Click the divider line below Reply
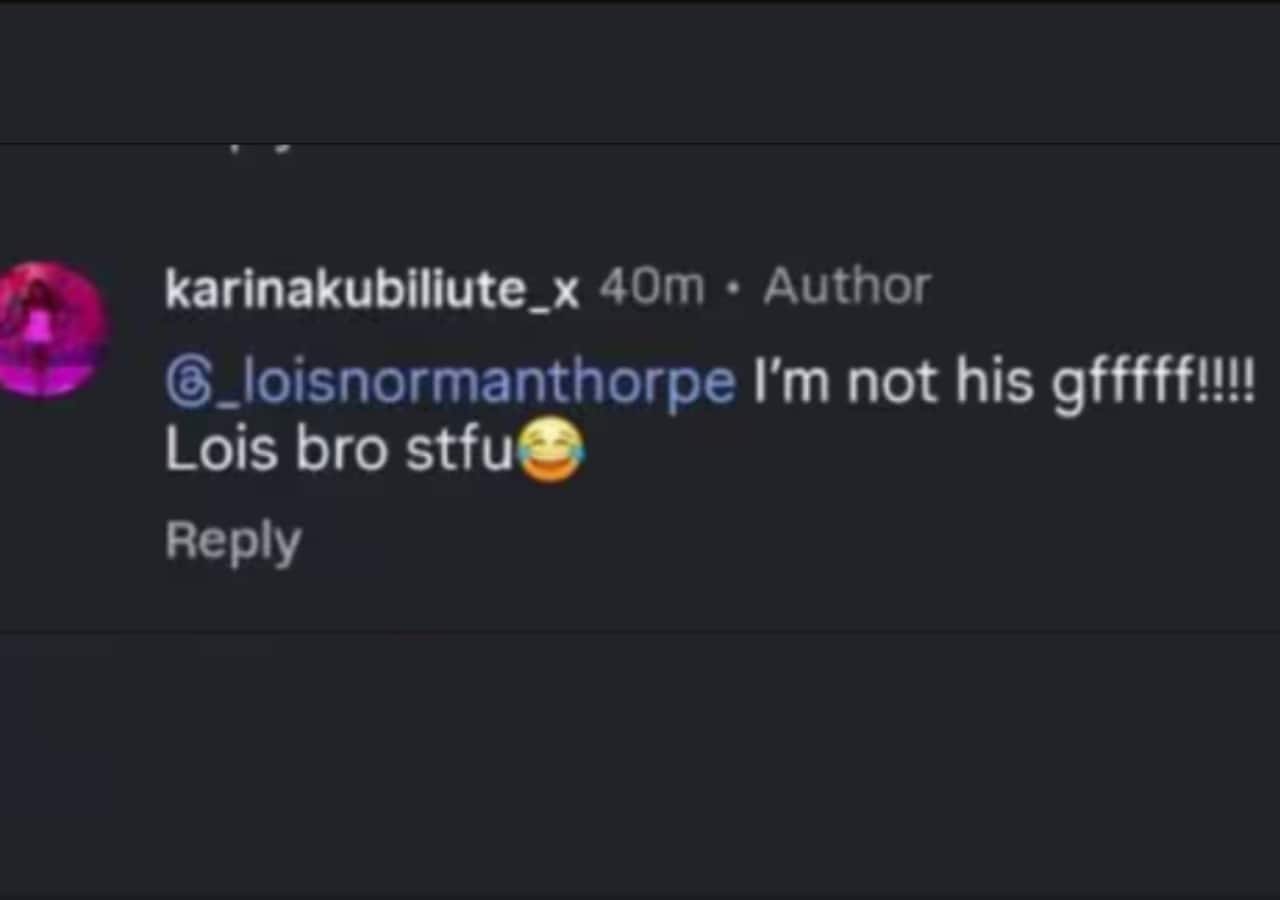1280x900 pixels. pyautogui.click(x=640, y=632)
